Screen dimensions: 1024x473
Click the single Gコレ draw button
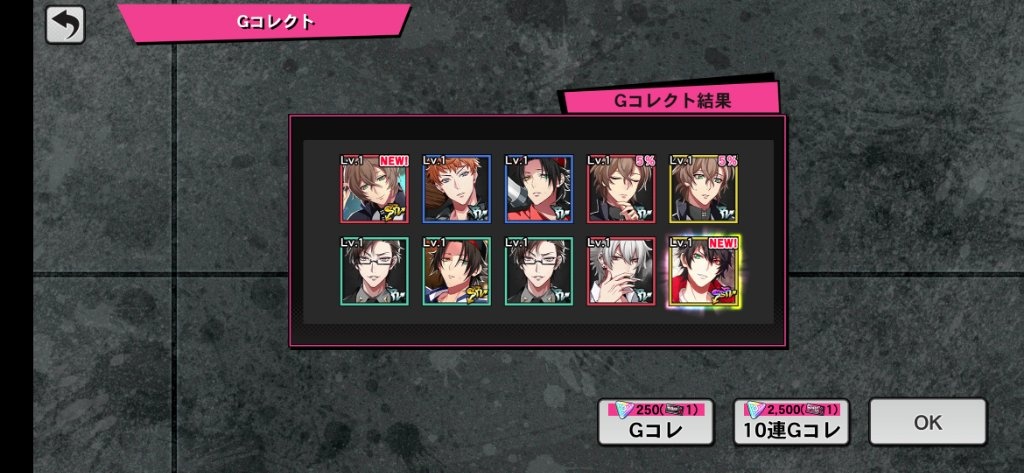click(x=656, y=423)
